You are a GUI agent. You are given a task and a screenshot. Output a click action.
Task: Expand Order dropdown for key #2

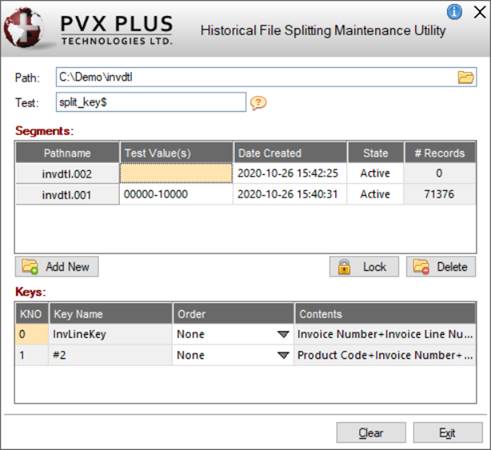pos(283,355)
